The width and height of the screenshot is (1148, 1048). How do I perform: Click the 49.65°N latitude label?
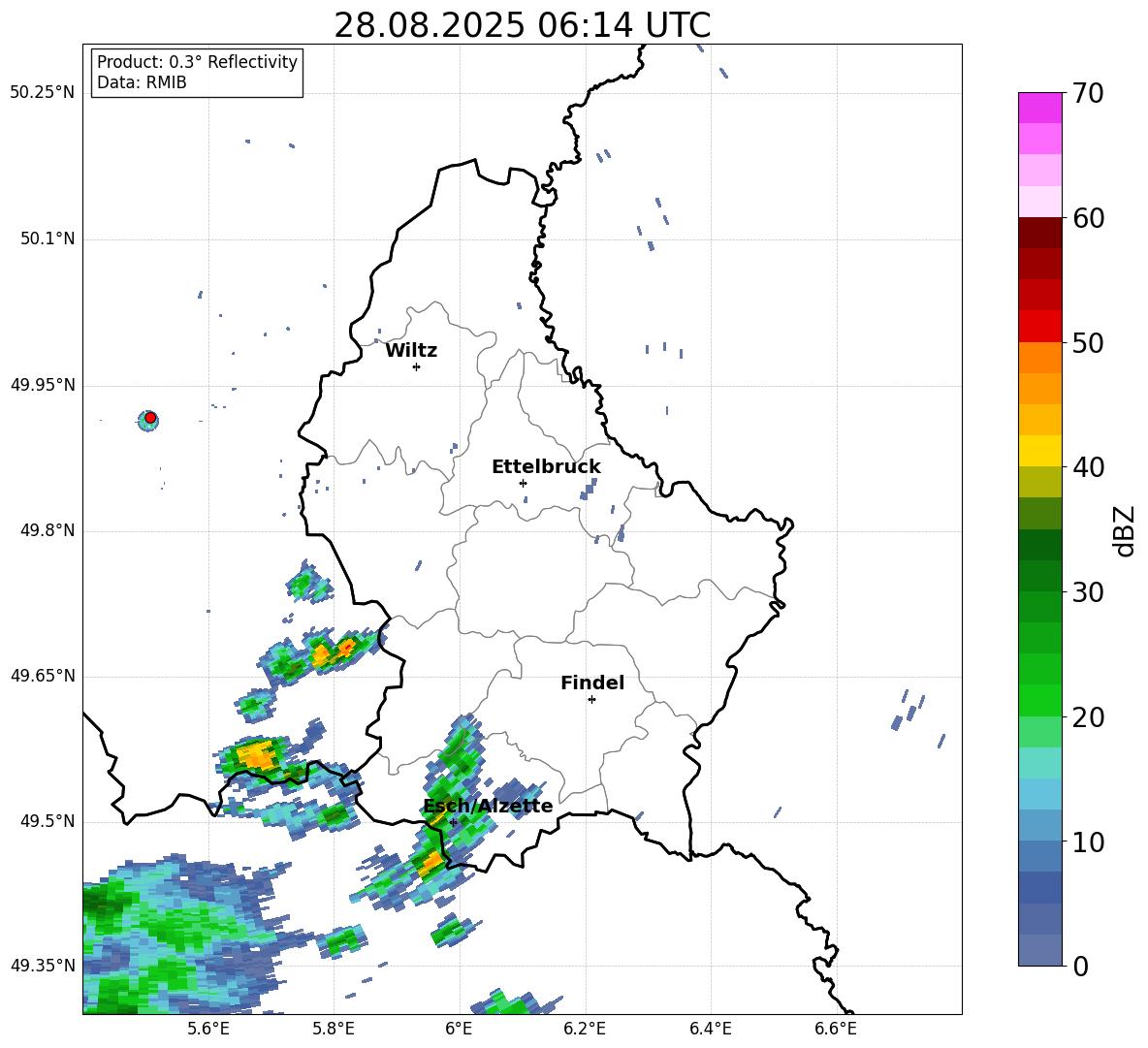[x=43, y=676]
